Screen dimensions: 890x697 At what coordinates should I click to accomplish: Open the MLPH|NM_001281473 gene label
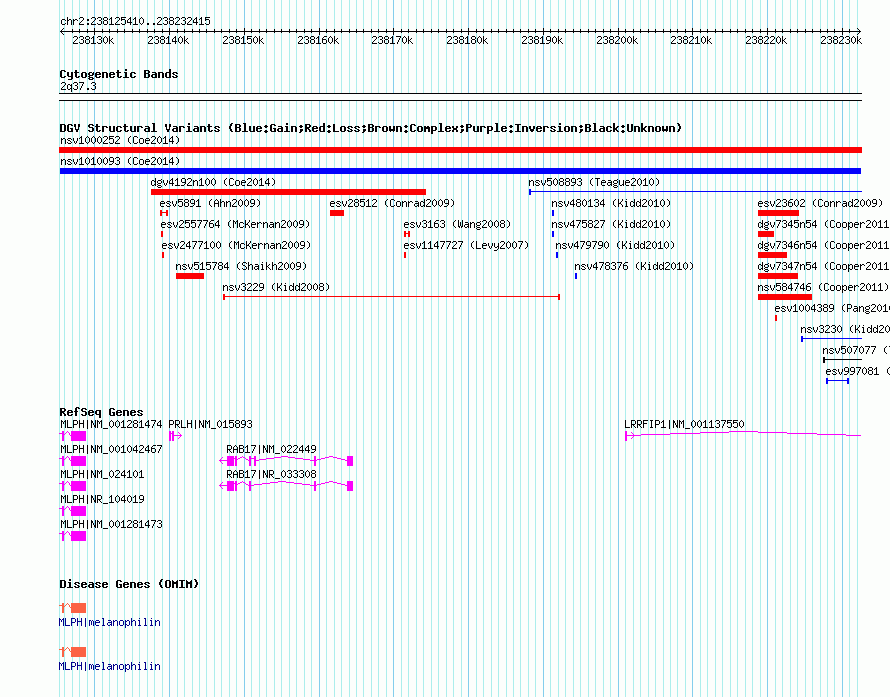point(111,524)
